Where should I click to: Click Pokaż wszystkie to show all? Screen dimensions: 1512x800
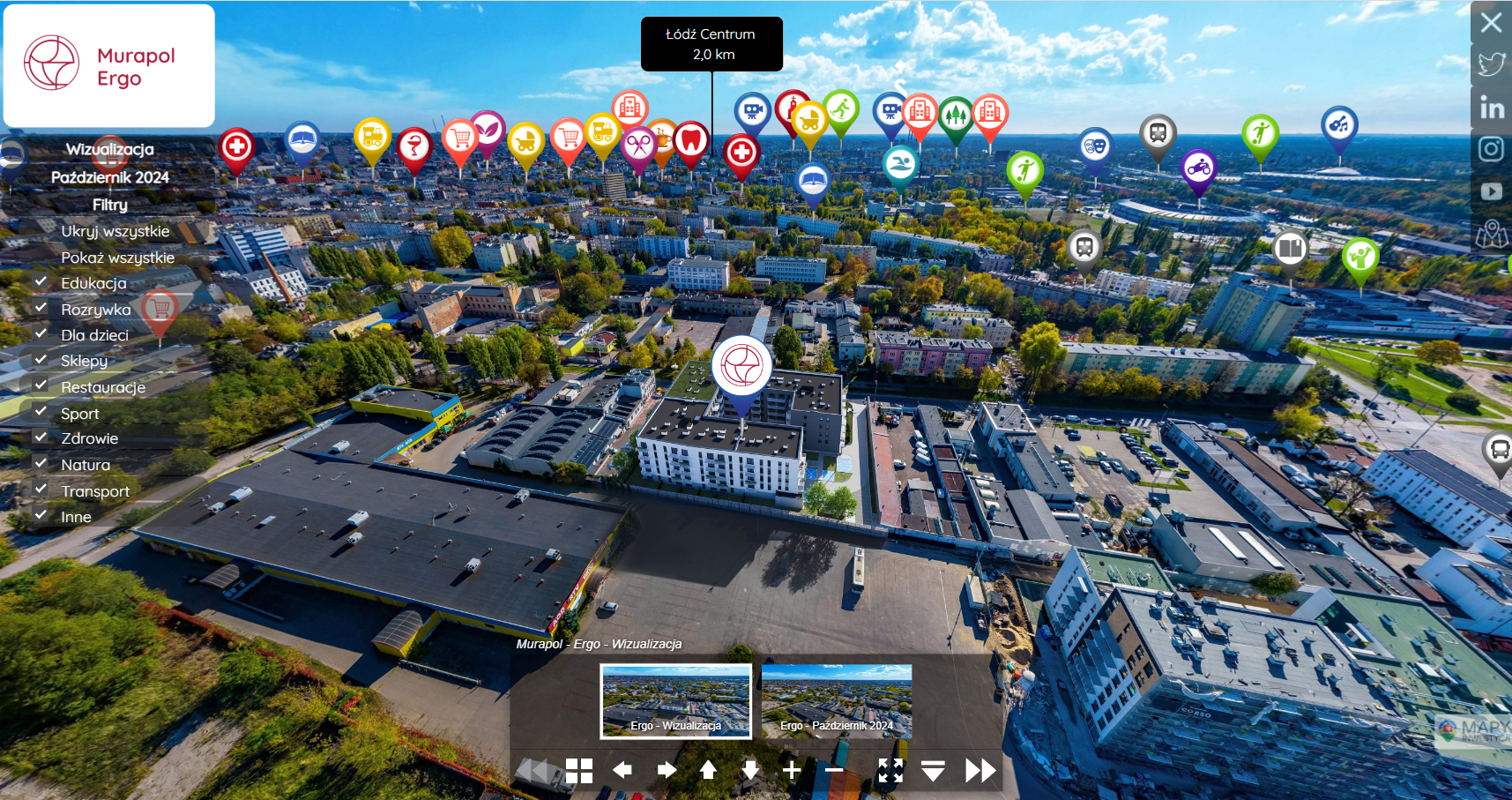click(x=117, y=258)
